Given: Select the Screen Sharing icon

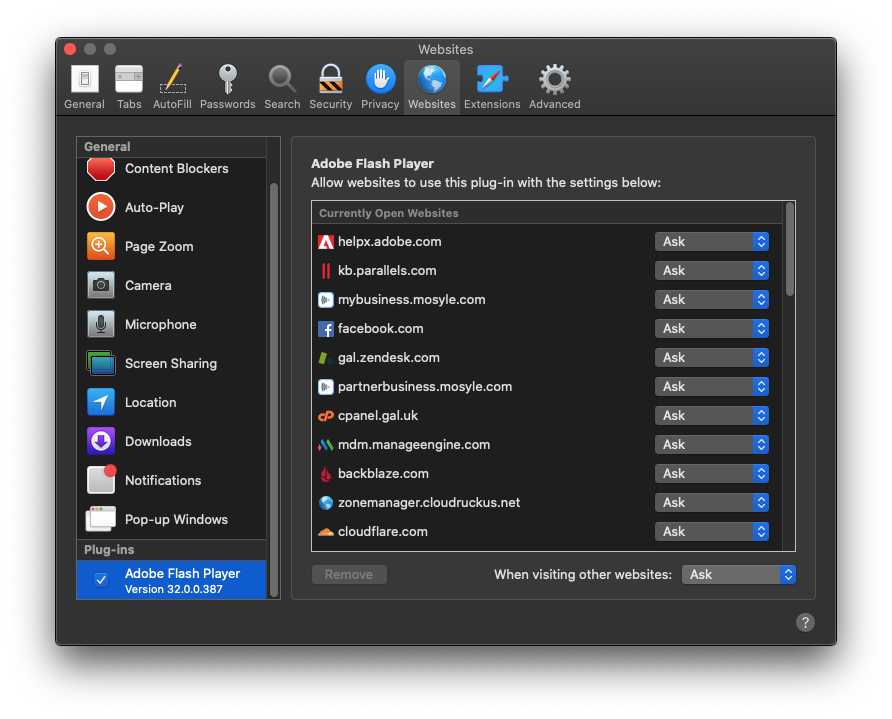Looking at the screenshot, I should coord(101,363).
